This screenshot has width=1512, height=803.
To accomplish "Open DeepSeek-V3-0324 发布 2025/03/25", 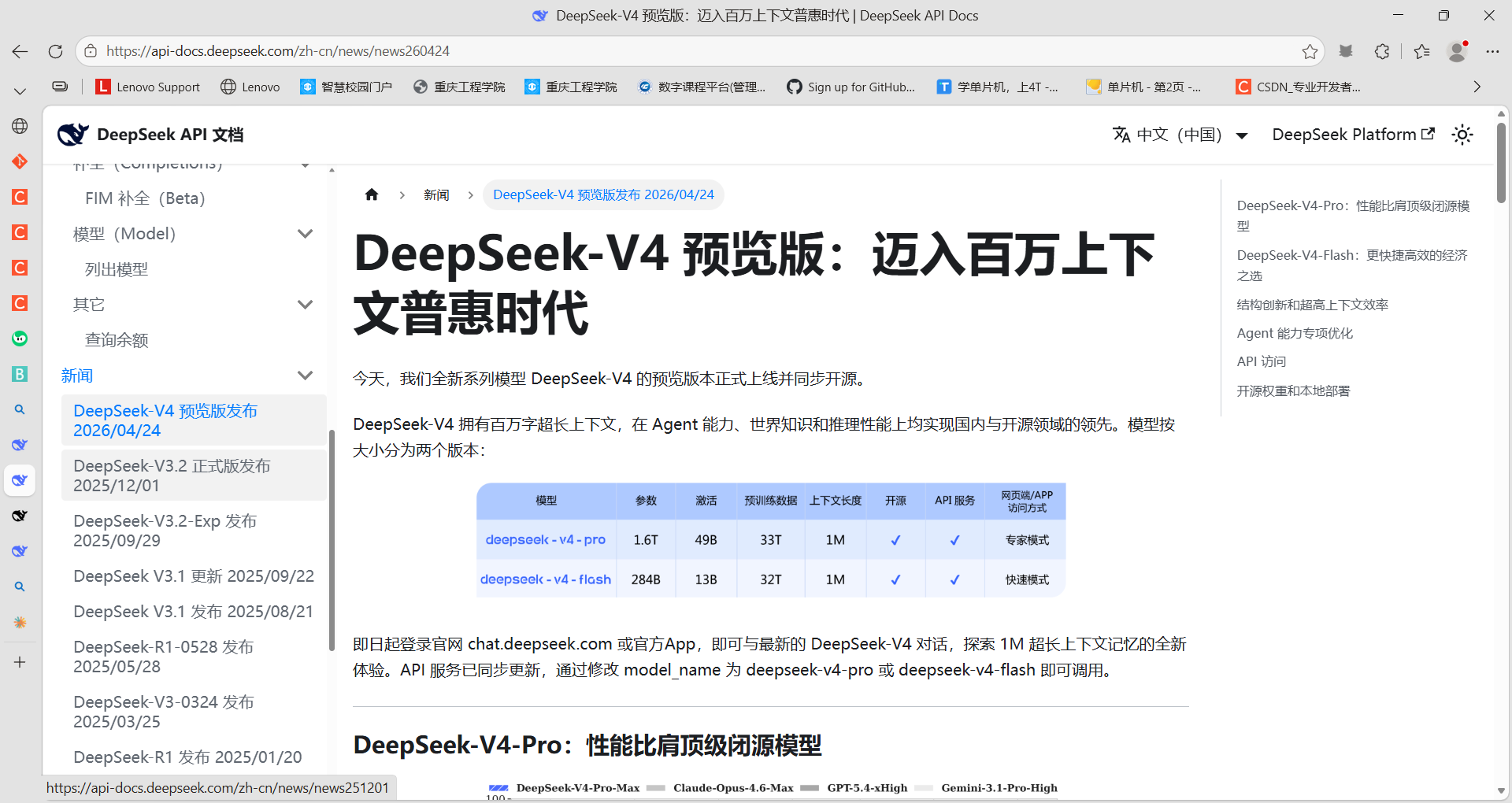I will click(x=194, y=712).
